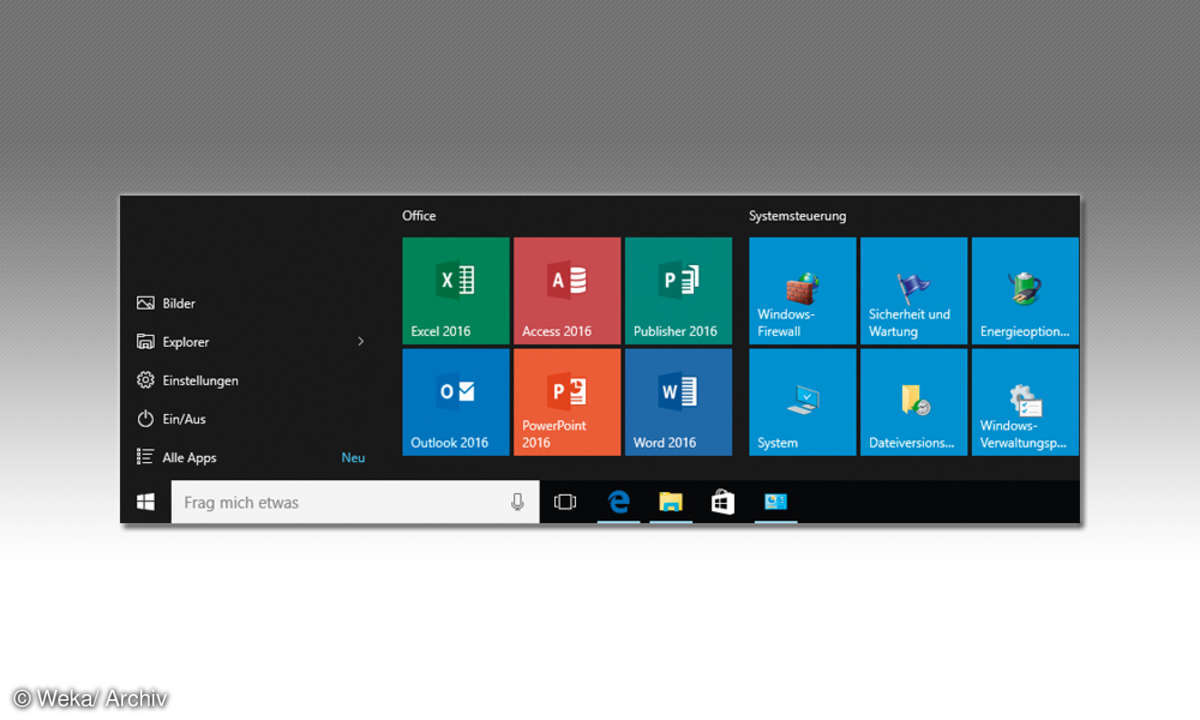Click the Systemsteuerung group heading
This screenshot has width=1200, height=720.
click(797, 215)
